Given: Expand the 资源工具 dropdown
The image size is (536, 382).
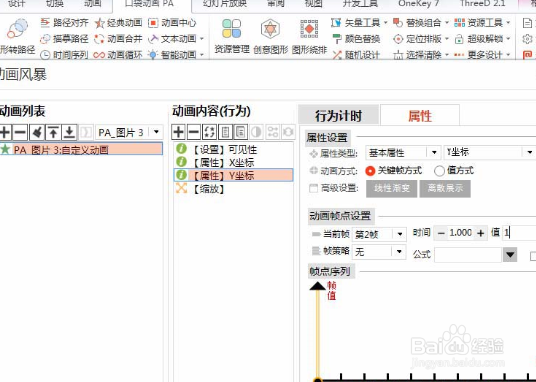Looking at the screenshot, I should point(508,23).
